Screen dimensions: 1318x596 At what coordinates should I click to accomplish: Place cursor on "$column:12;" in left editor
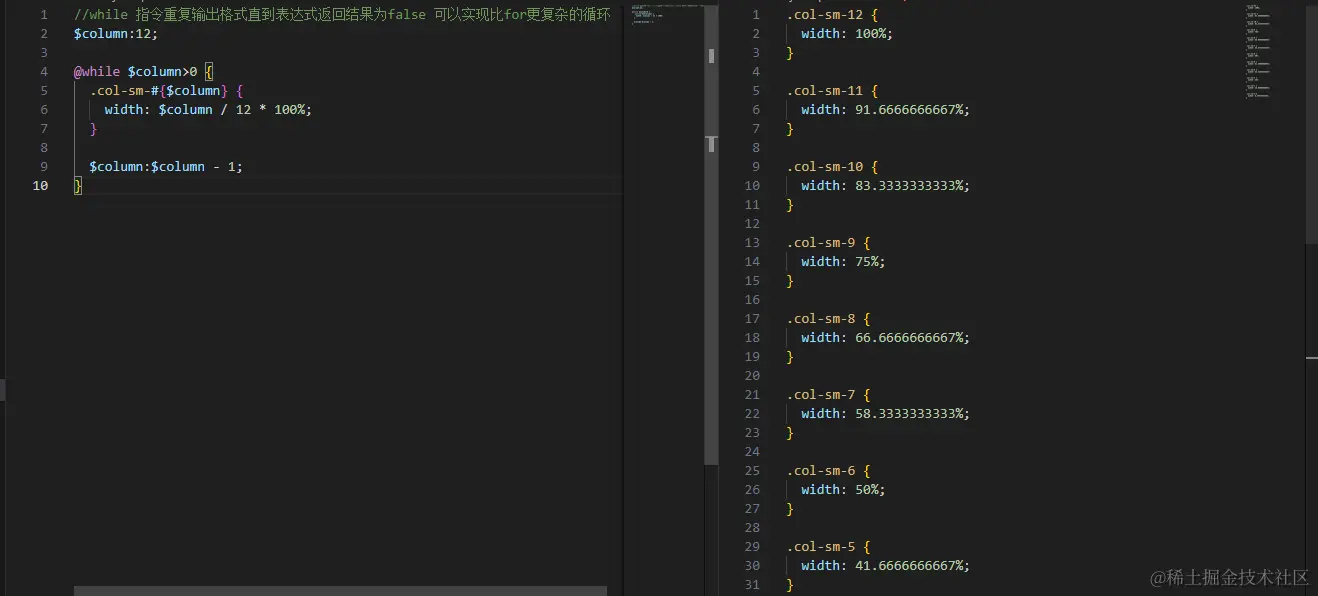(116, 34)
